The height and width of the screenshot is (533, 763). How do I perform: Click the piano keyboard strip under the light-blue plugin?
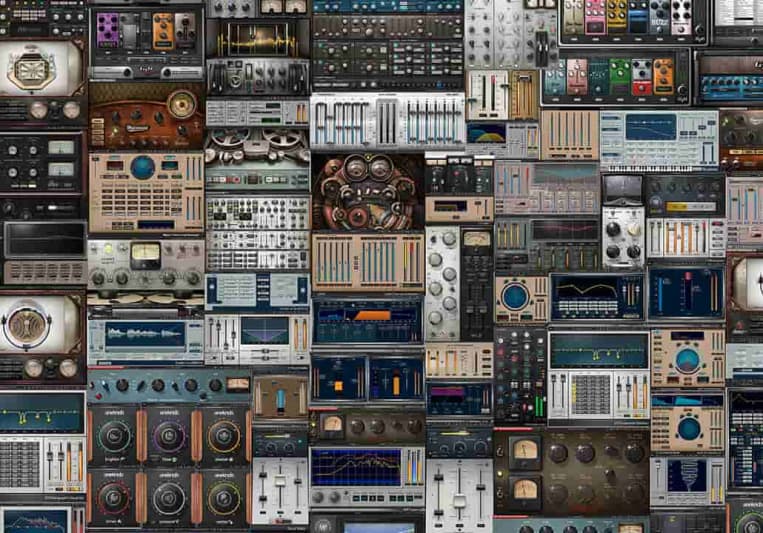coord(651,167)
